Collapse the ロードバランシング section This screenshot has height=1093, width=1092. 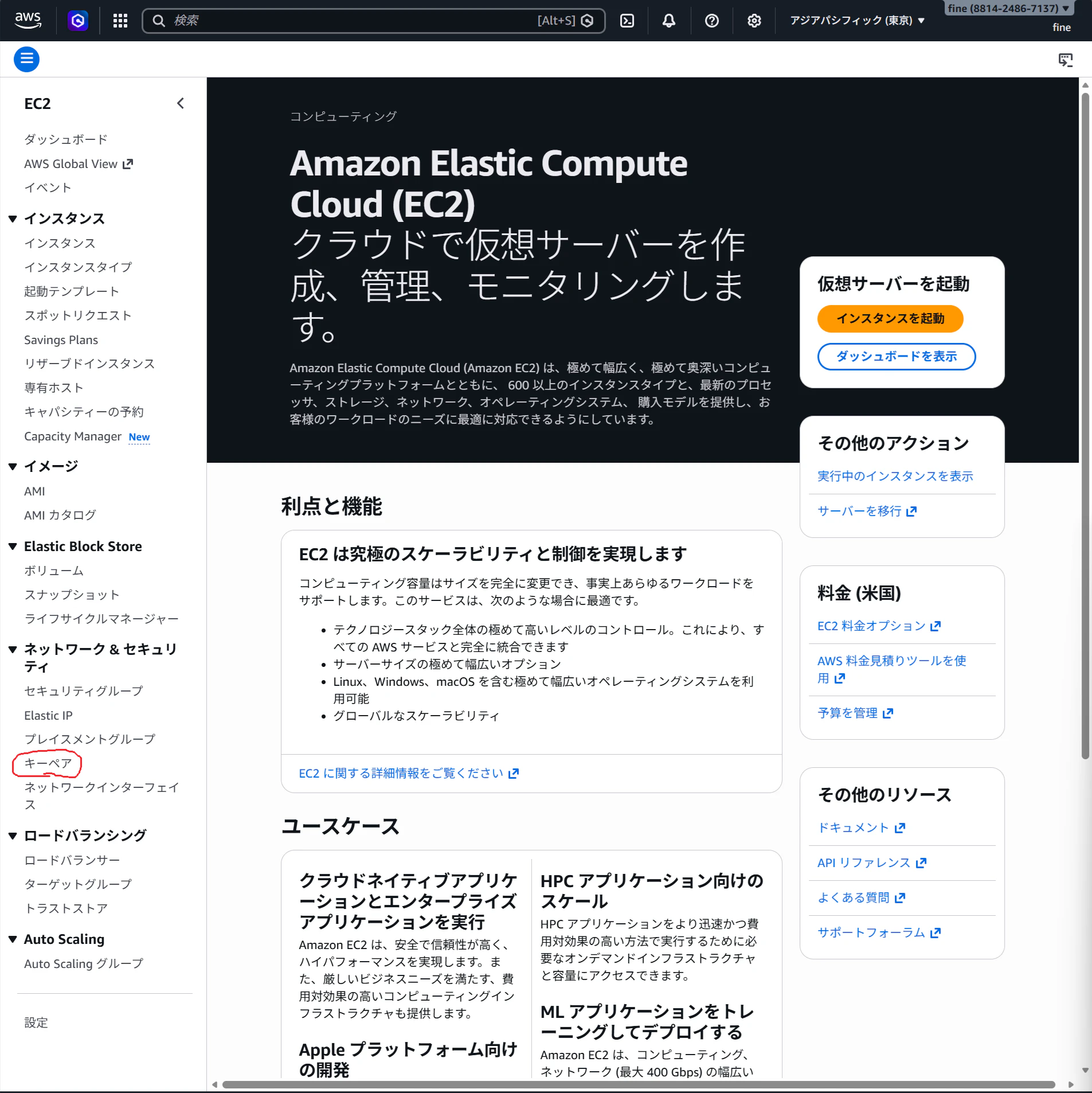pyautogui.click(x=13, y=836)
